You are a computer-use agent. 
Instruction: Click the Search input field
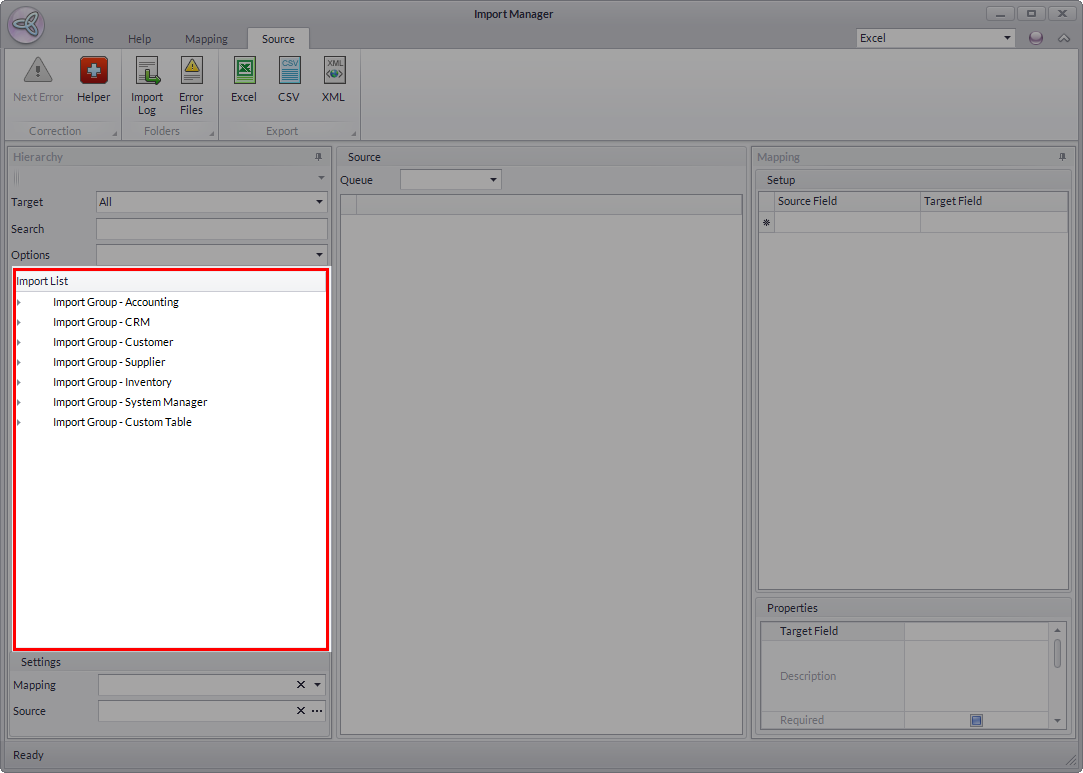[x=211, y=229]
